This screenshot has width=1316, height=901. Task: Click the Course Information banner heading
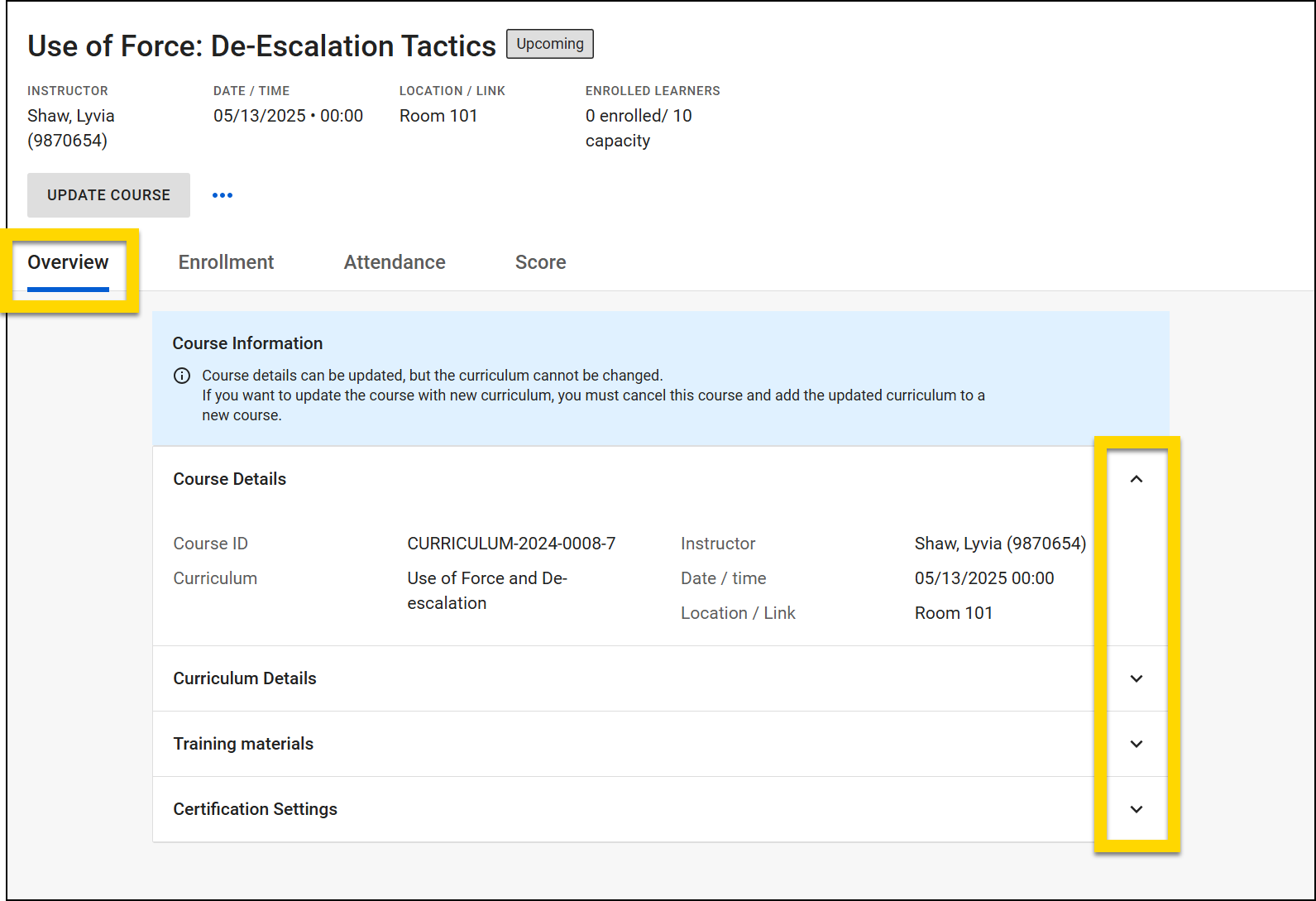247,343
